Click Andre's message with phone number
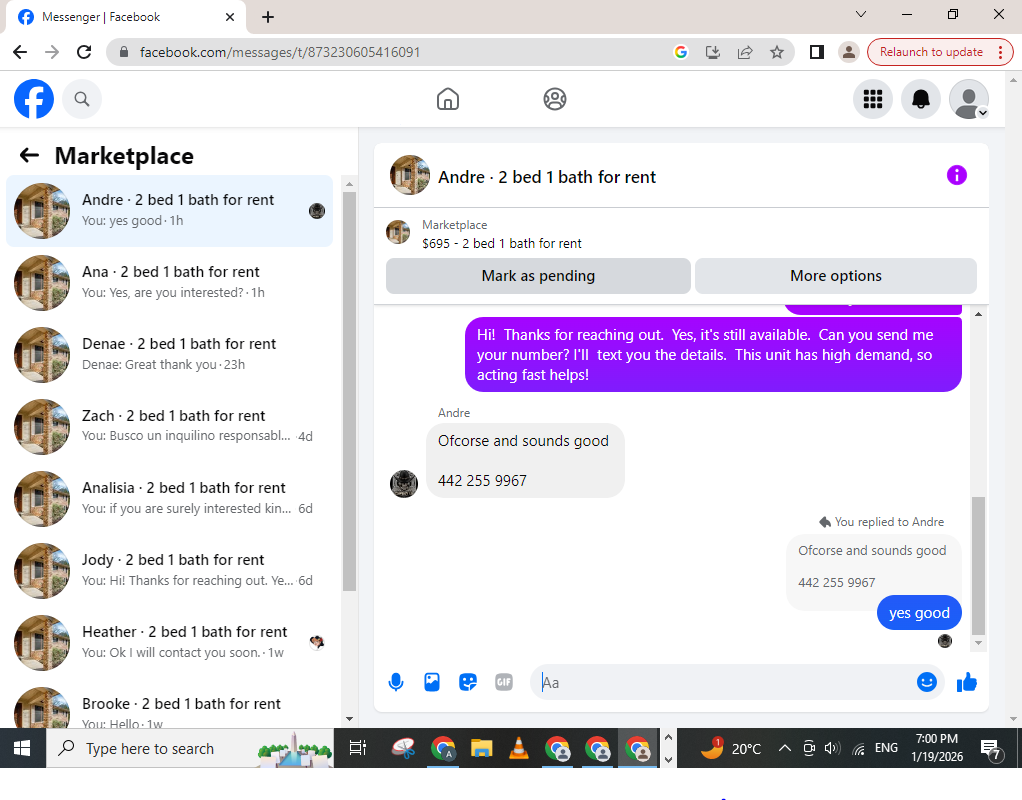This screenshot has height=800, width=1022. 525,460
